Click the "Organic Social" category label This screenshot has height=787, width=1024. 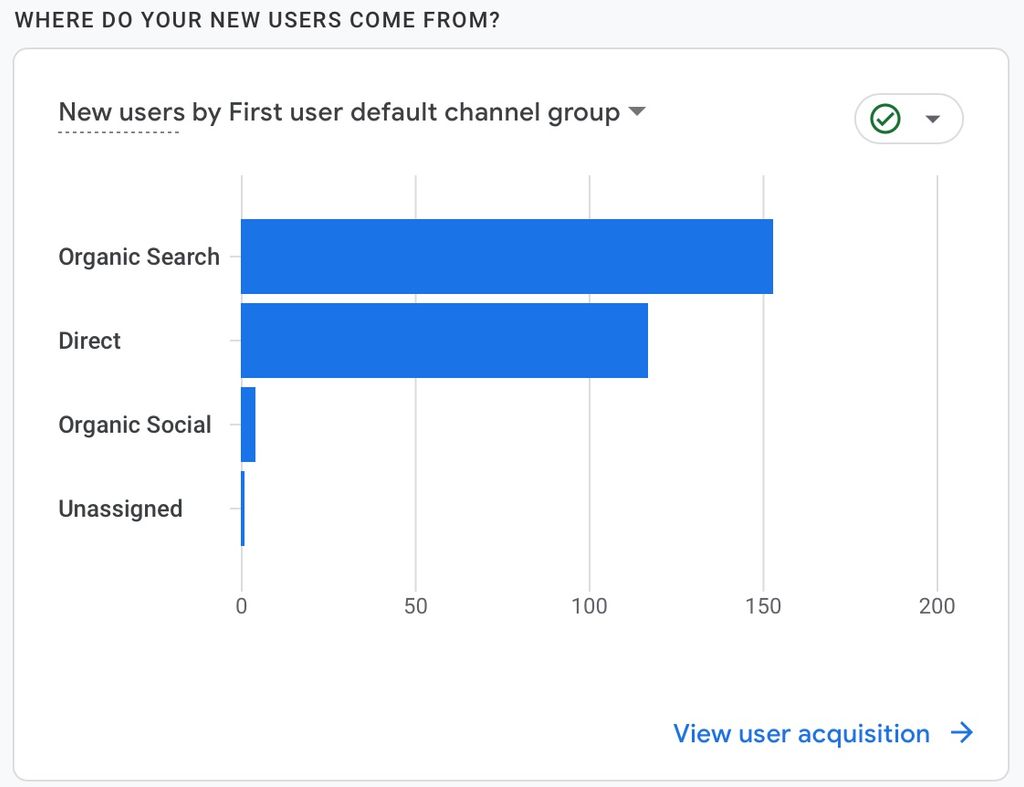(x=135, y=425)
